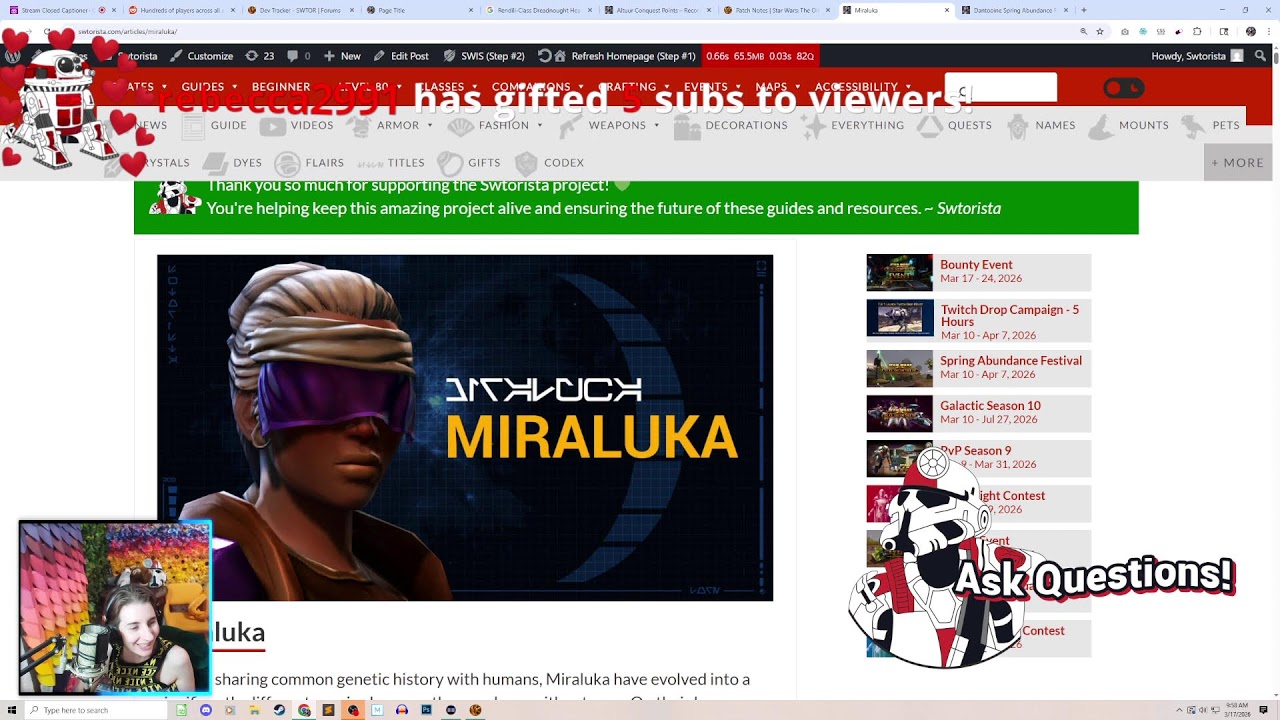Click the admin bar search magnifier icon
This screenshot has width=1280, height=720.
tap(1261, 56)
